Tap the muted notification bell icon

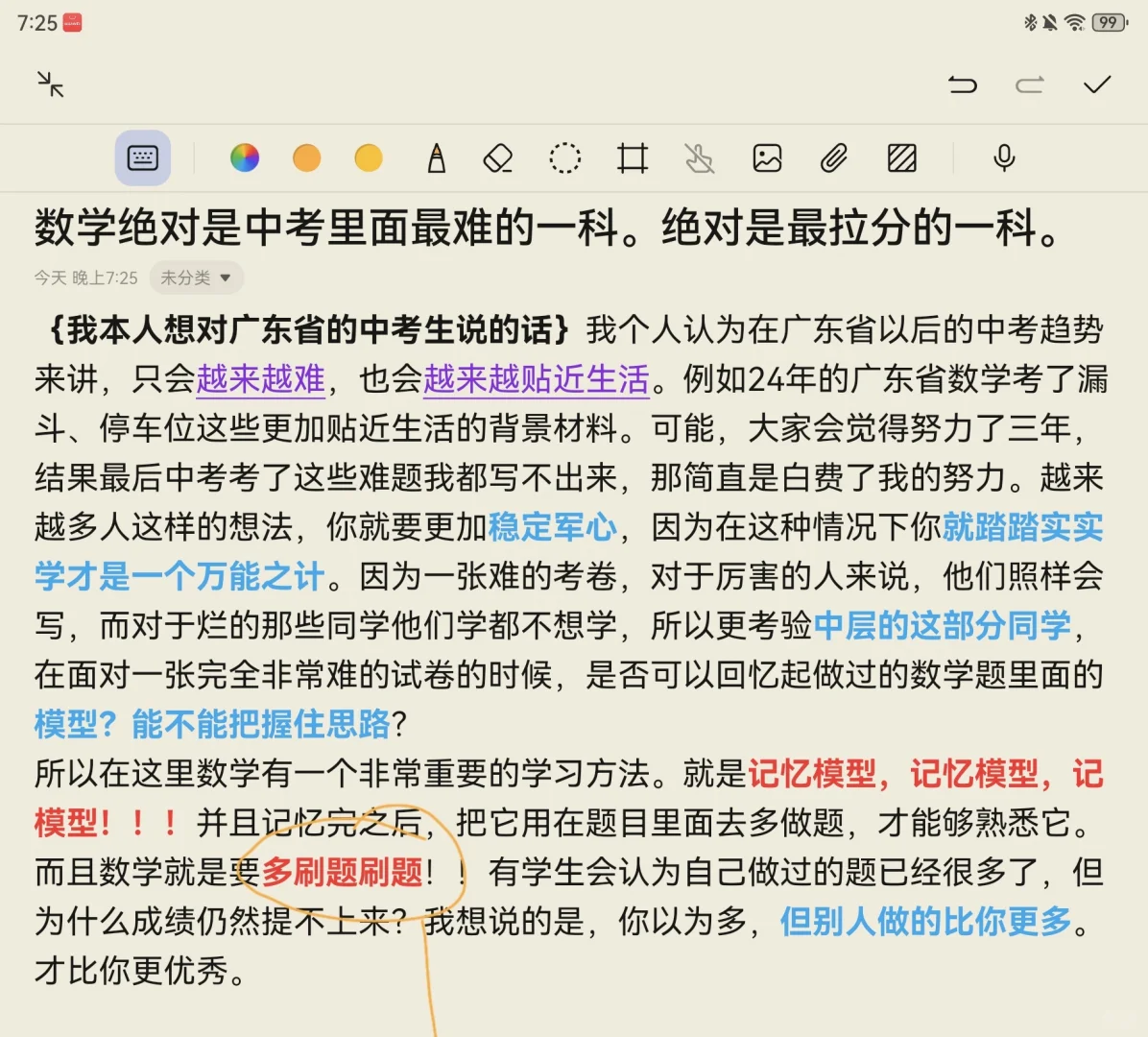(1051, 23)
